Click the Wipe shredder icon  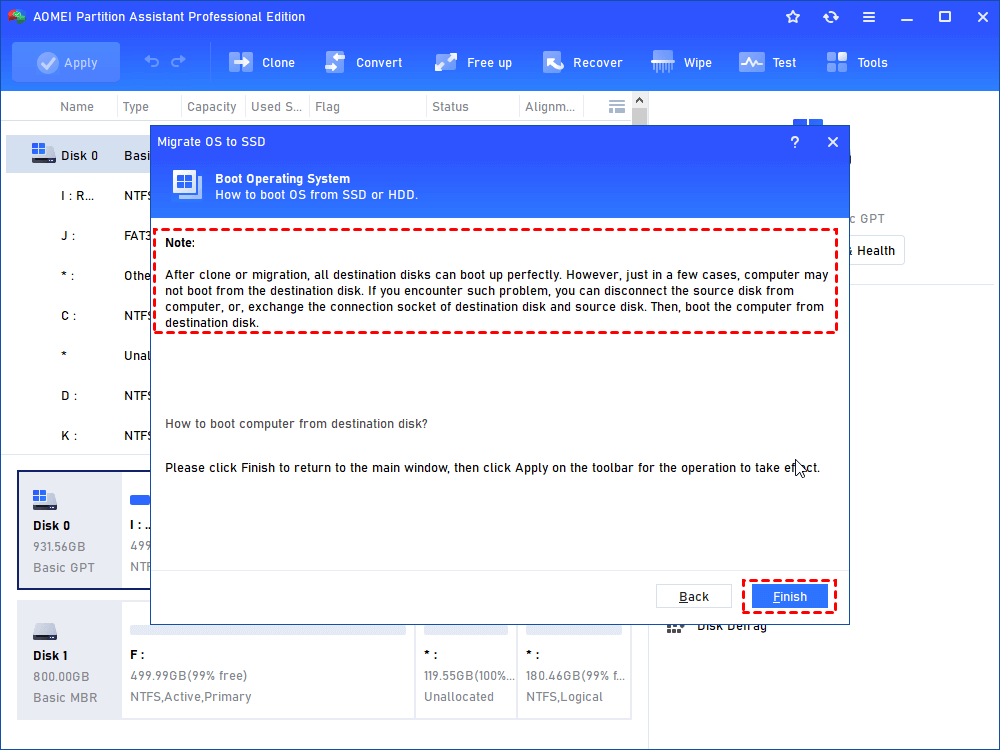(663, 62)
